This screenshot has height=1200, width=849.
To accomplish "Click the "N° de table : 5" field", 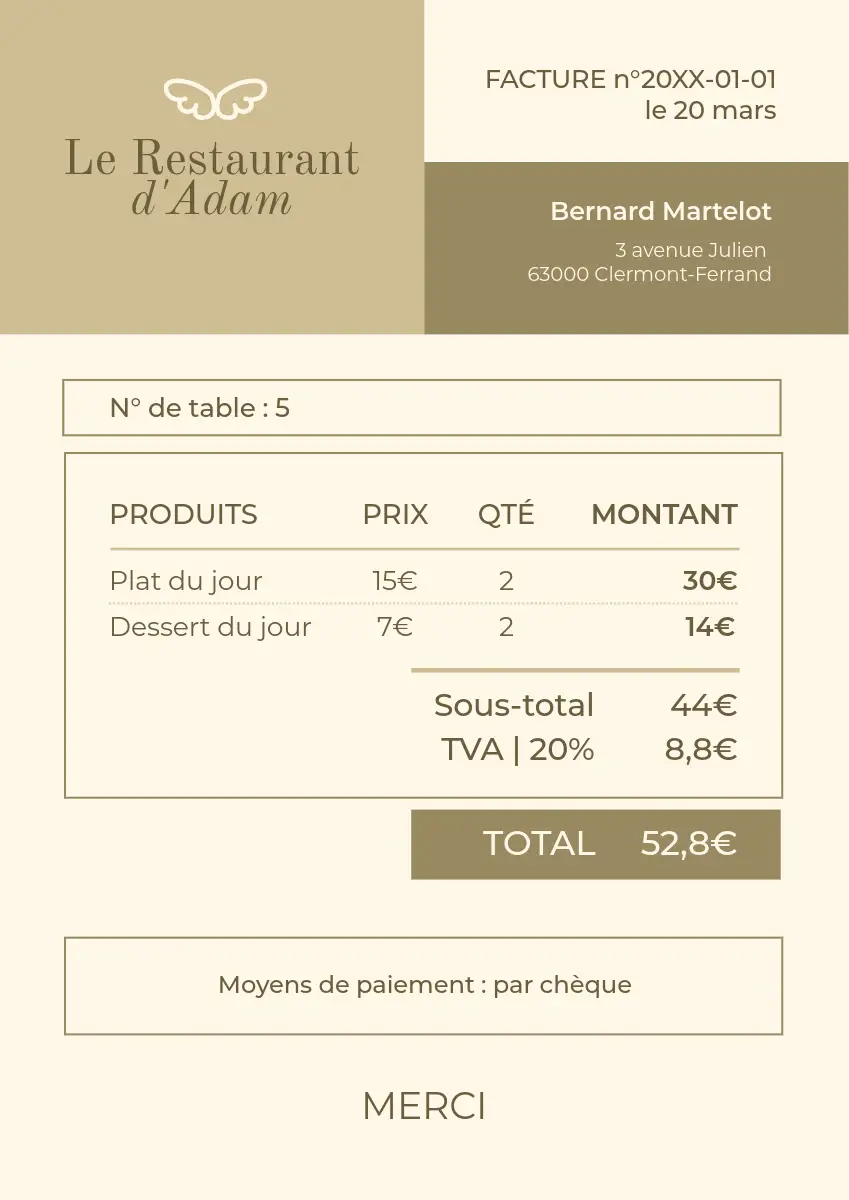I will [200, 408].
